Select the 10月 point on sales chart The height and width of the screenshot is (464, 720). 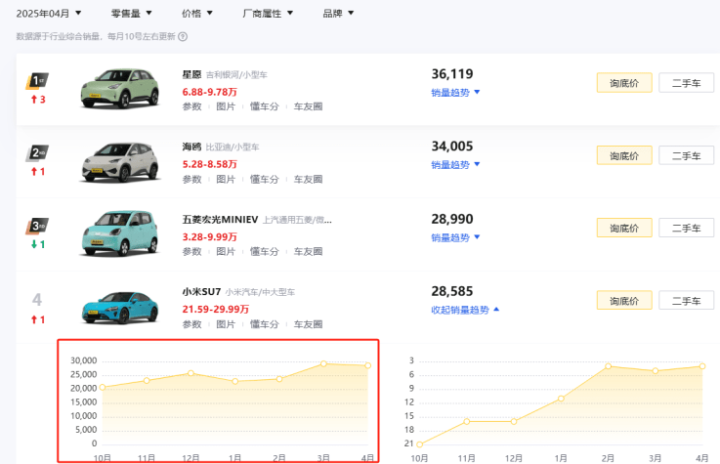tap(102, 387)
